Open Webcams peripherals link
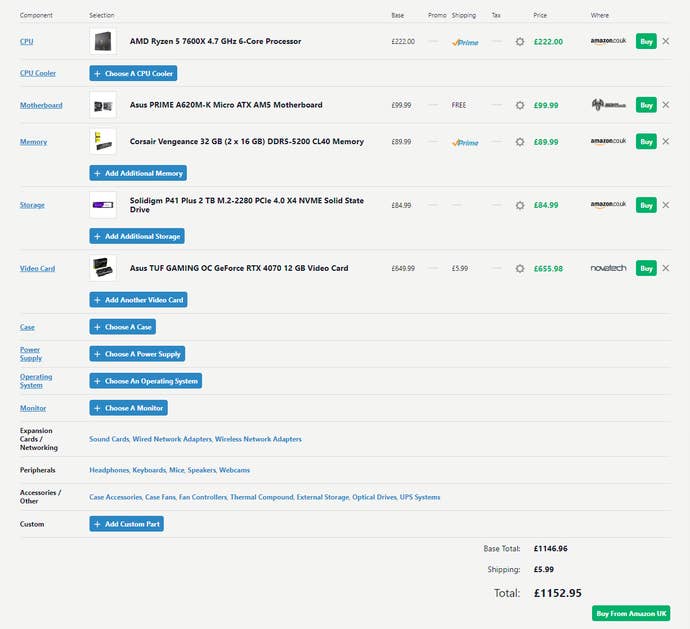The width and height of the screenshot is (690, 629). point(234,470)
